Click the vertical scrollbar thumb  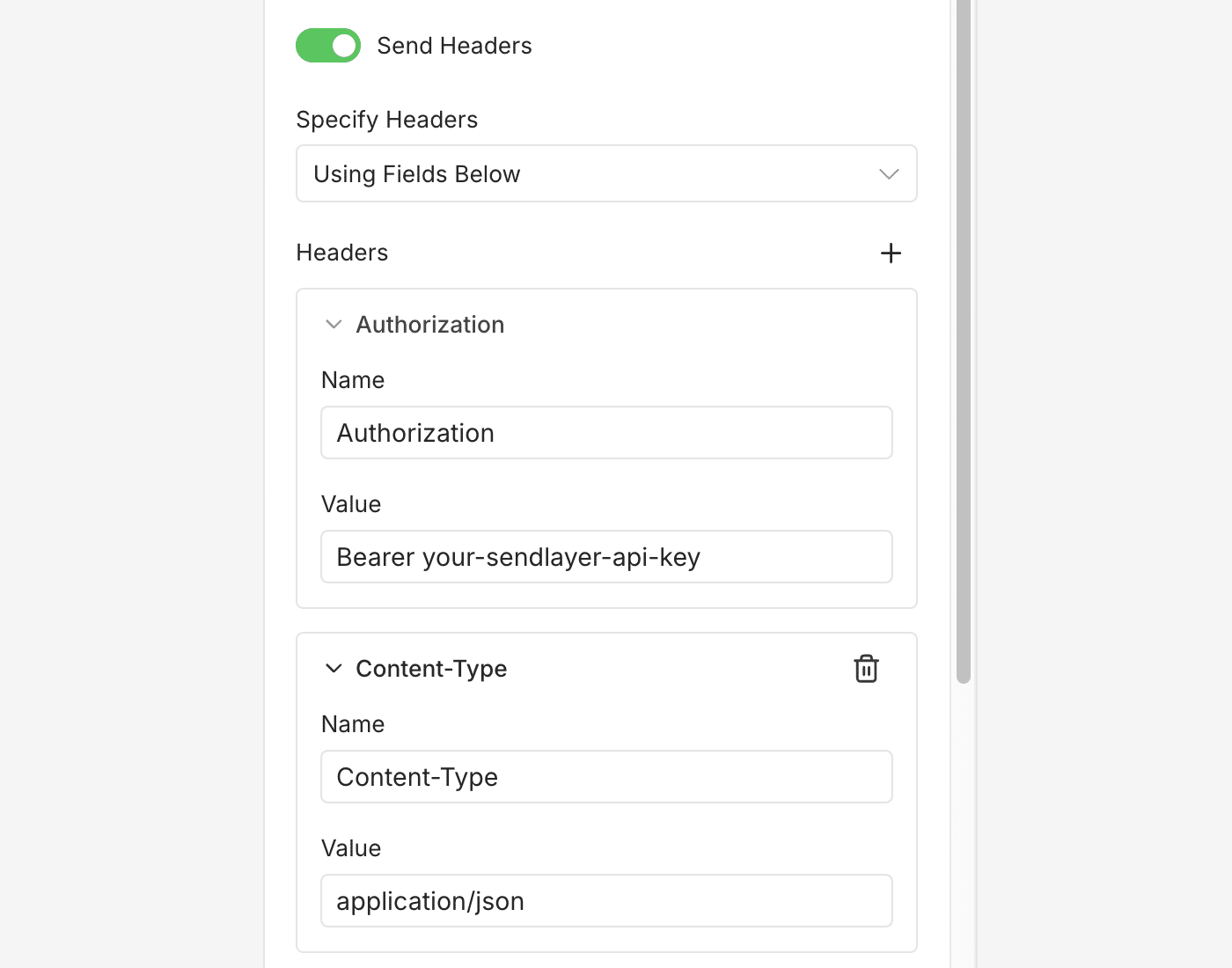[964, 341]
